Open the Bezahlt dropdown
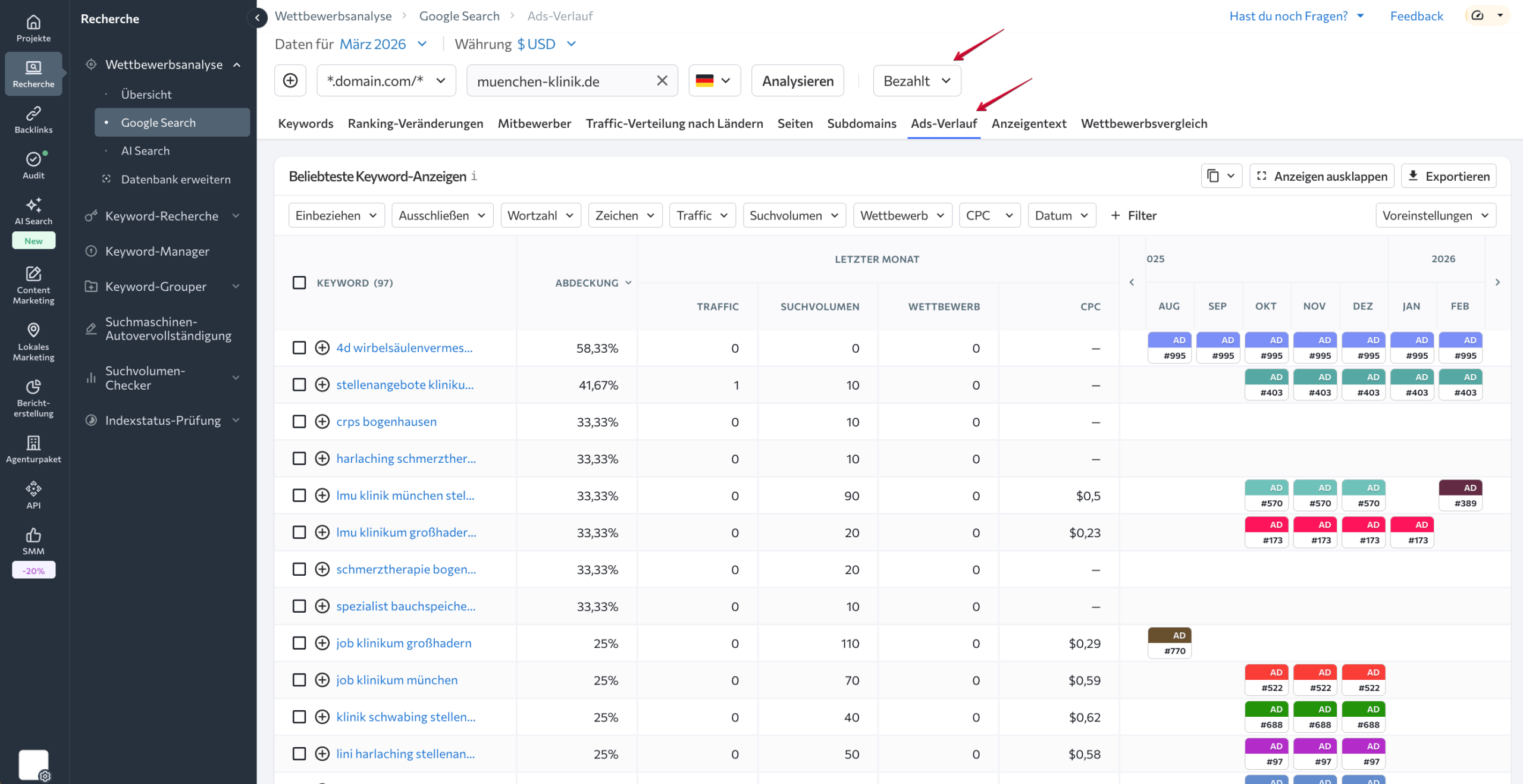The width and height of the screenshot is (1523, 784). [916, 80]
